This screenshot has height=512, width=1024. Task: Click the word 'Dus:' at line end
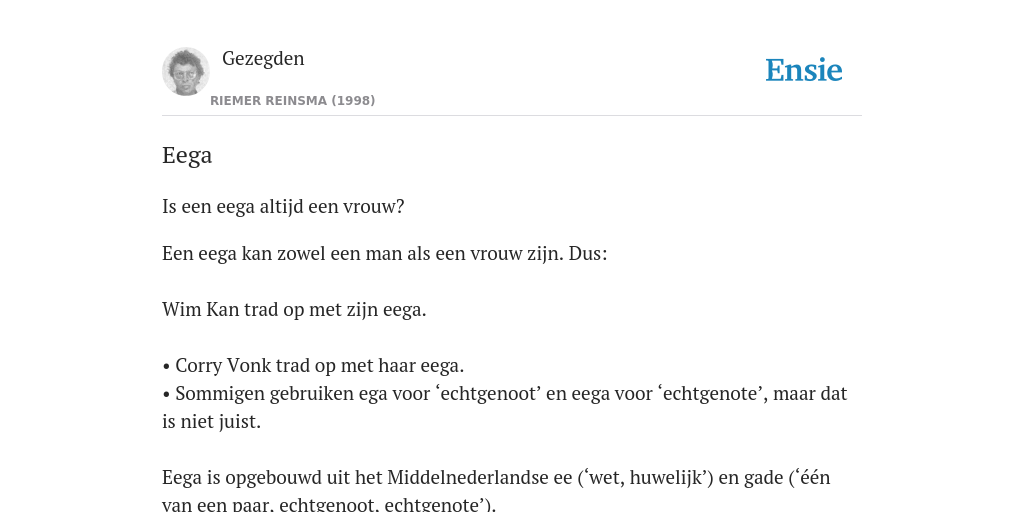pyautogui.click(x=588, y=253)
